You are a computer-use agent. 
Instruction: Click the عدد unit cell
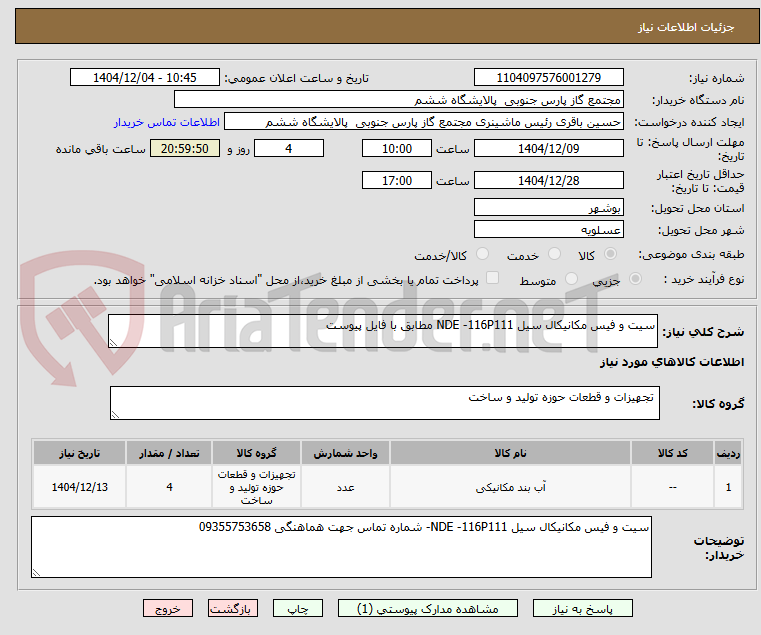pos(345,487)
